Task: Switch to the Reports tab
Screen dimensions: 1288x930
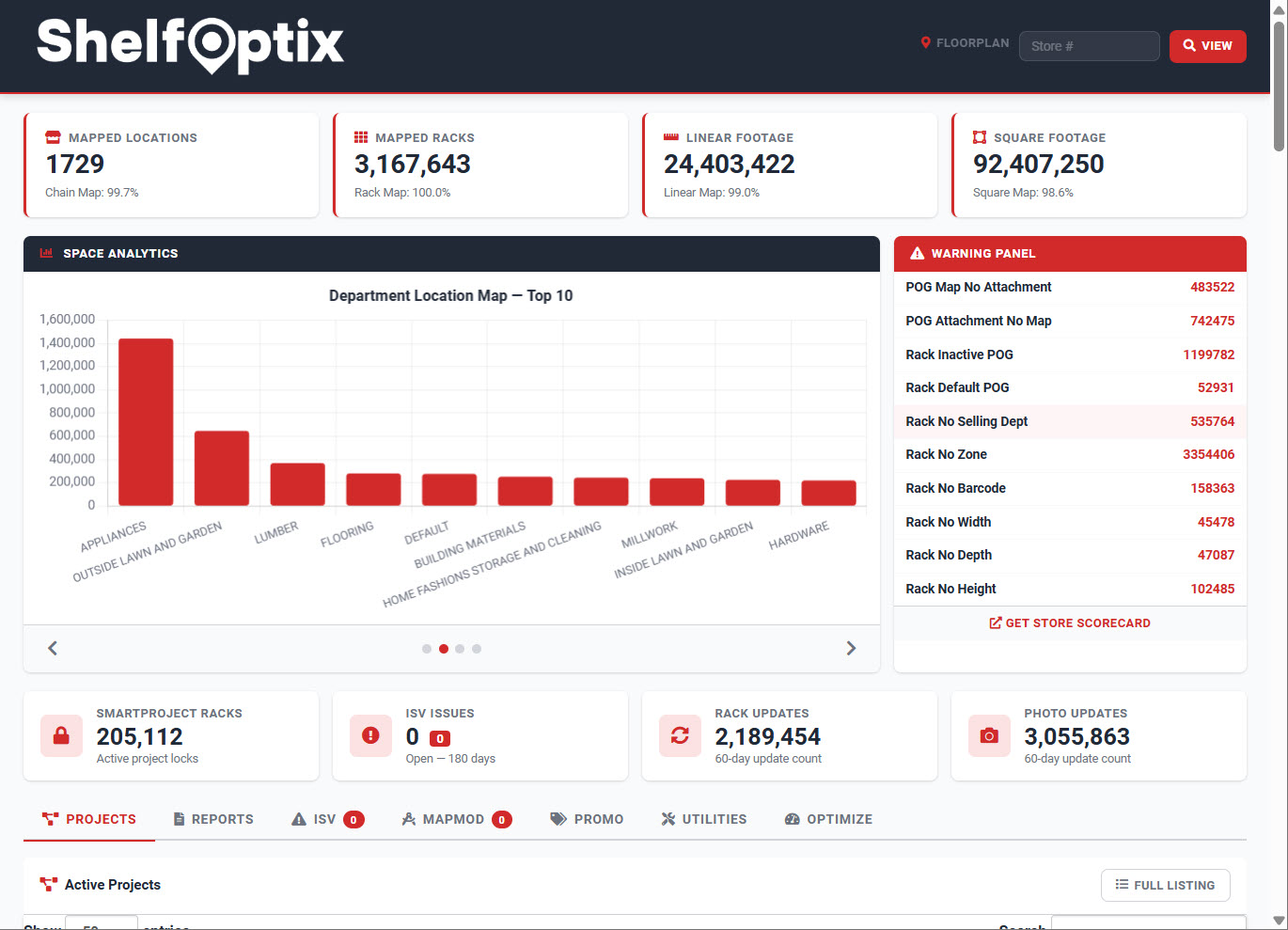Action: [x=213, y=819]
